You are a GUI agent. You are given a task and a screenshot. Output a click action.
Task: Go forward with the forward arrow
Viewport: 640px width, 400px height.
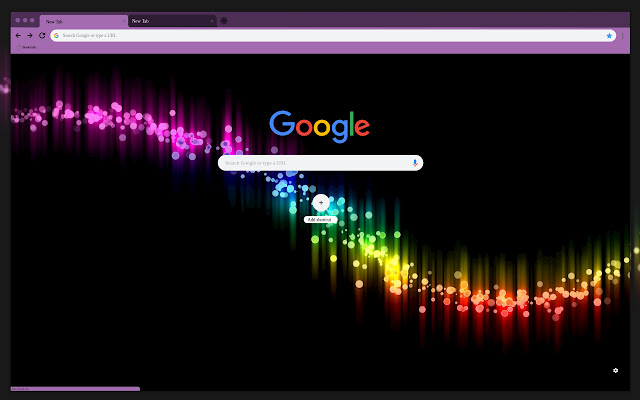(30, 36)
